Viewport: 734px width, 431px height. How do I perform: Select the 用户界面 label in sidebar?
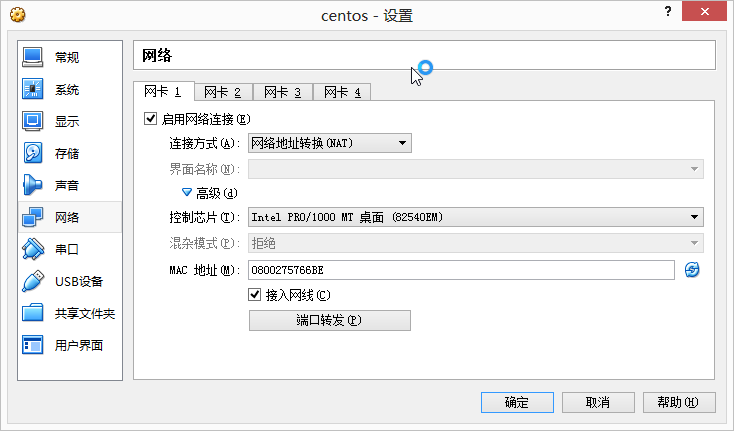[x=79, y=345]
